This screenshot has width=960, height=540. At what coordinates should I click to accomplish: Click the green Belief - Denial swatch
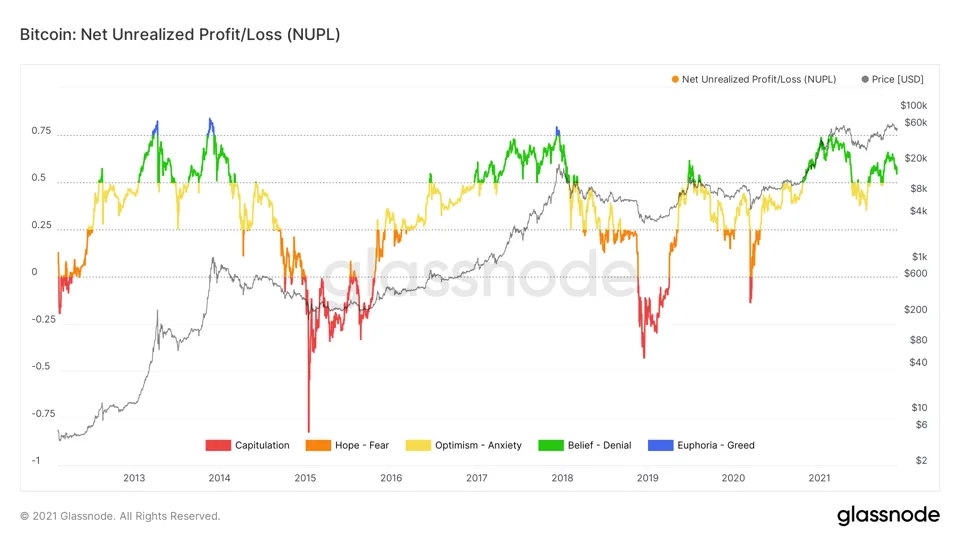point(551,446)
